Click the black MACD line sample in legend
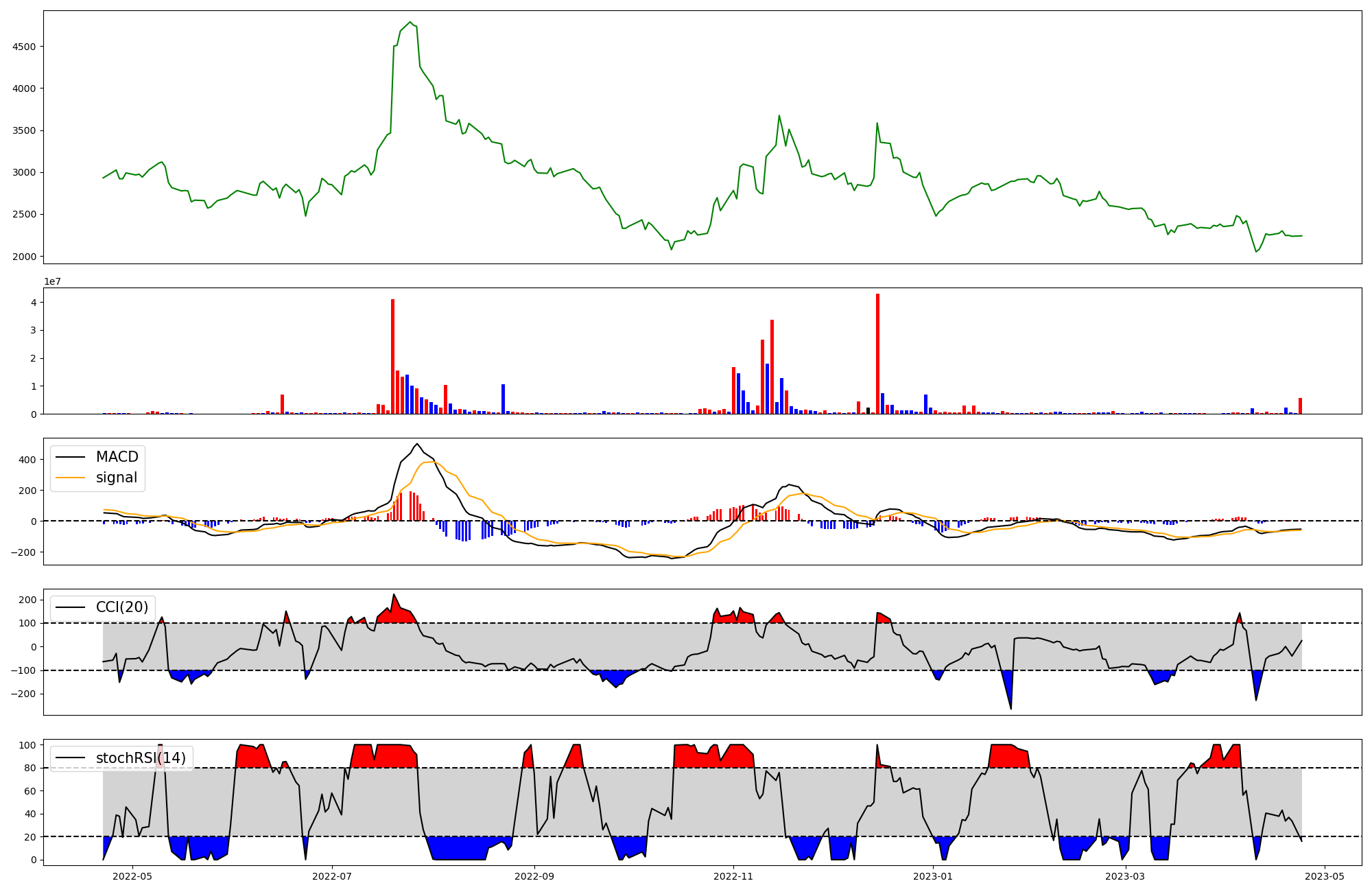The width and height of the screenshot is (1372, 892). tap(70, 457)
